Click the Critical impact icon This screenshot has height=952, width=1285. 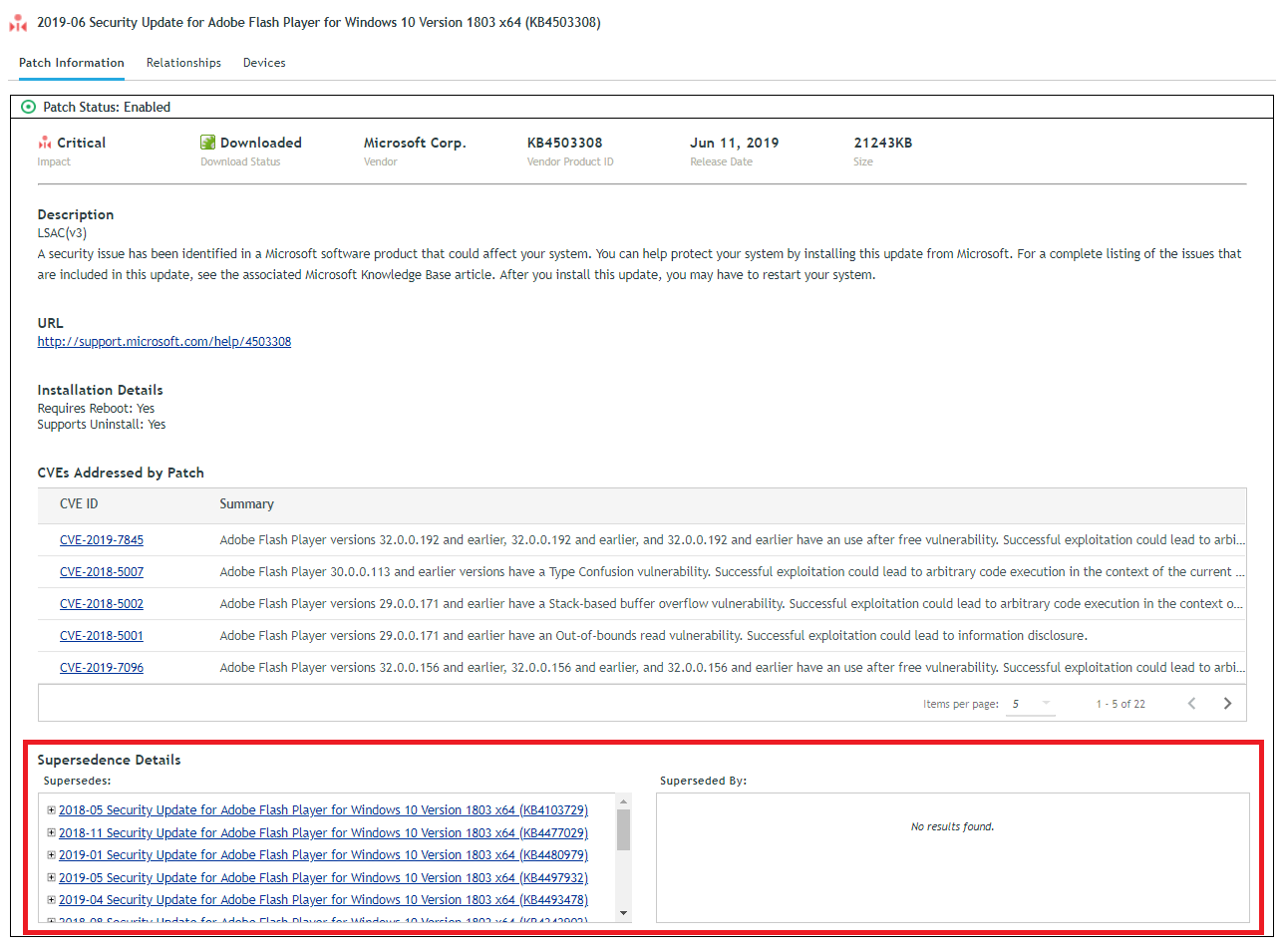tap(45, 143)
